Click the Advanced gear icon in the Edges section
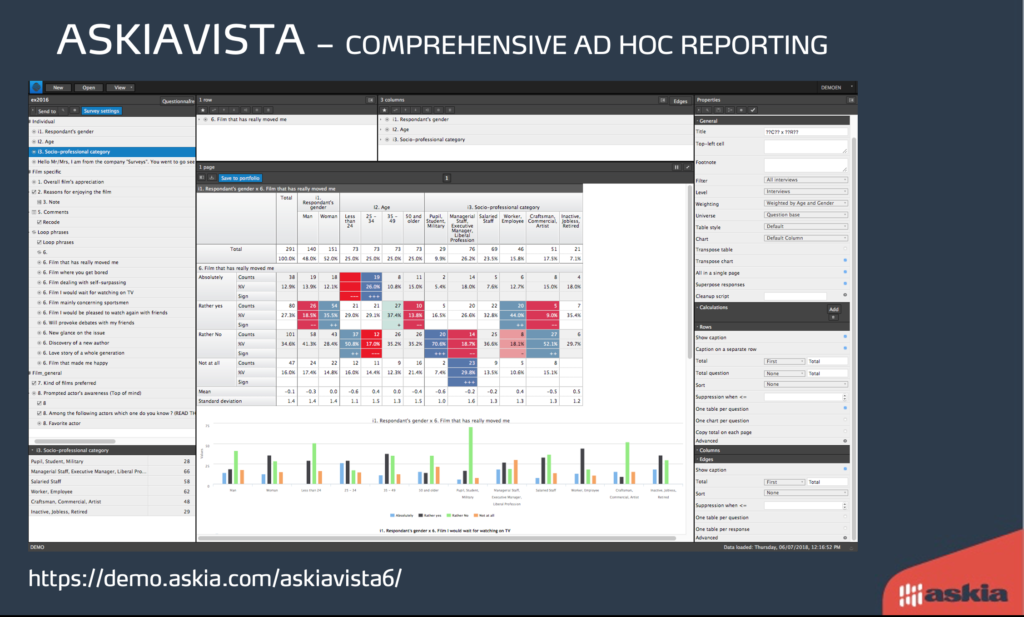The width and height of the screenshot is (1024, 617). tap(845, 538)
